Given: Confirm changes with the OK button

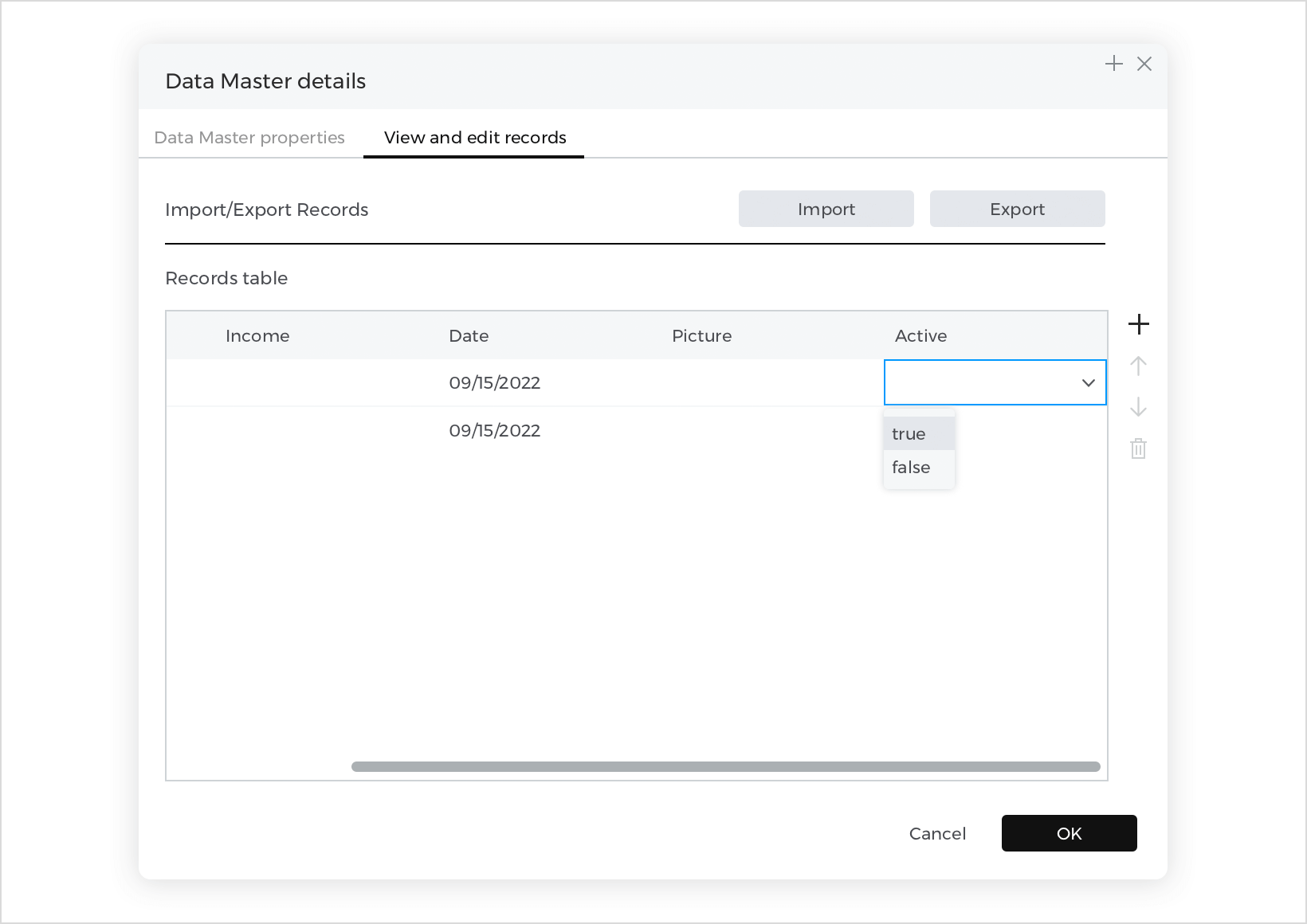Looking at the screenshot, I should click(x=1069, y=833).
